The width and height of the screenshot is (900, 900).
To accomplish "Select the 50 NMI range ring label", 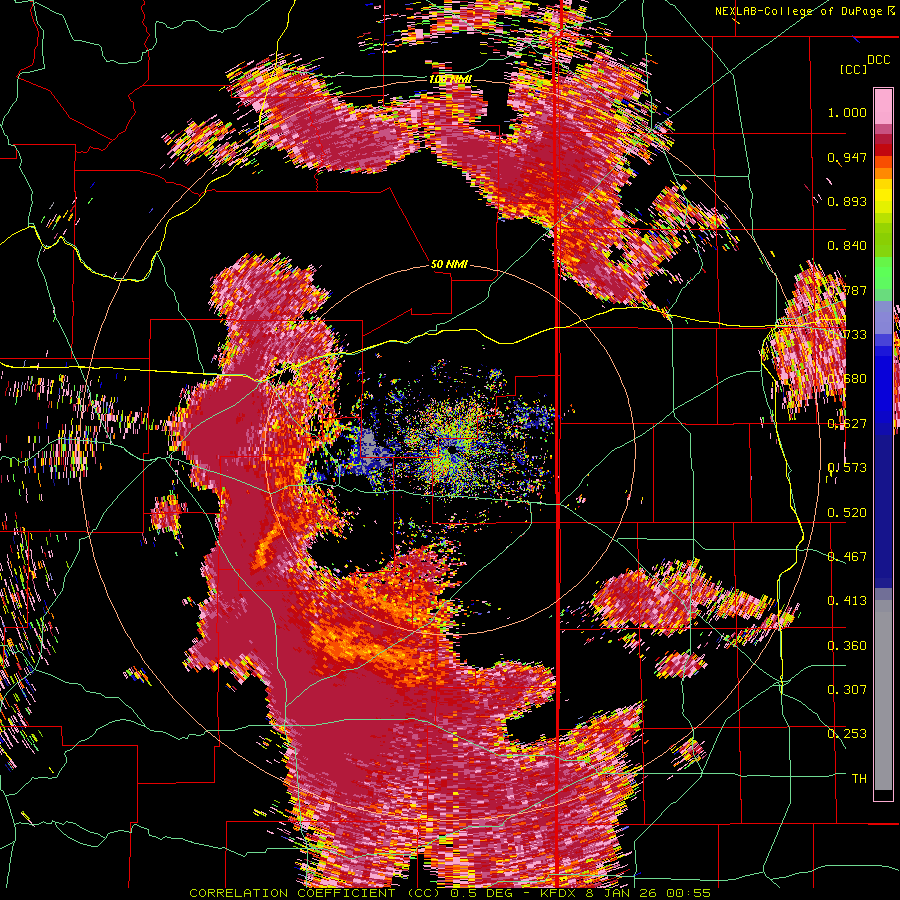I will coord(449,264).
